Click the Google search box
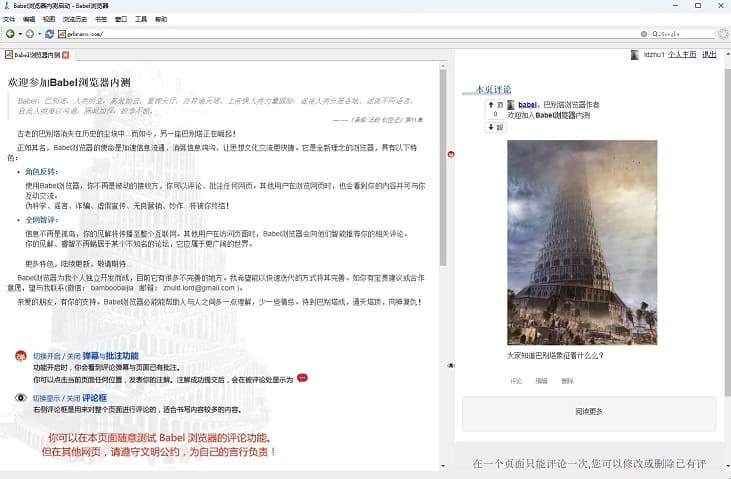 tap(683, 34)
